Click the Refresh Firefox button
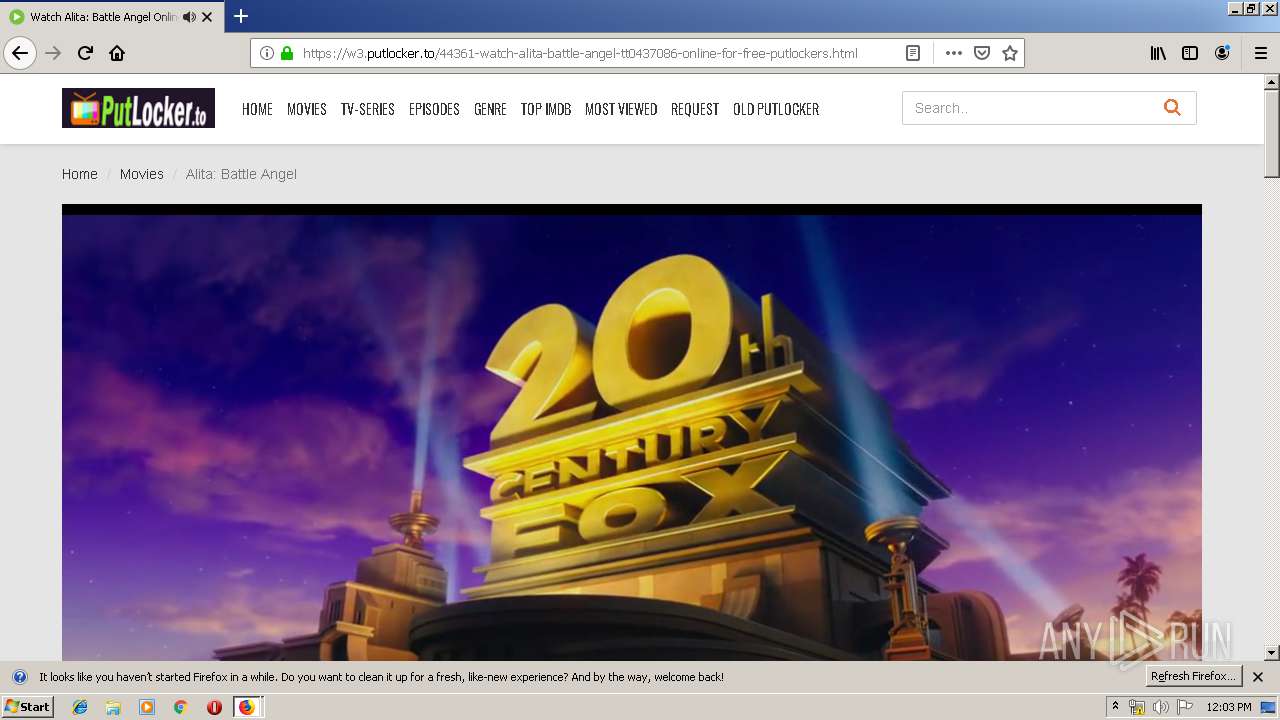This screenshot has height=720, width=1280. tap(1193, 676)
